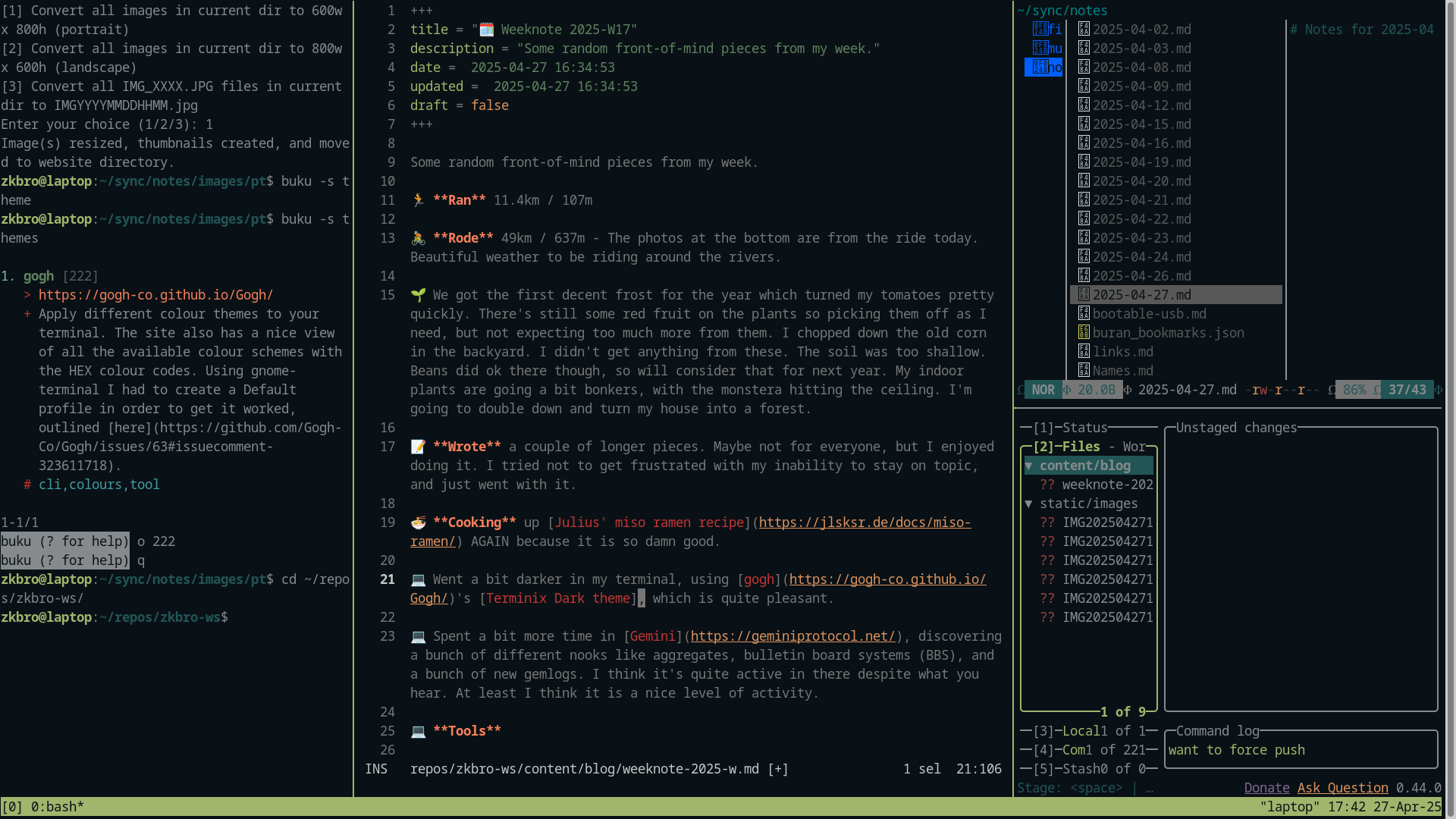Click the file icon beside bootable-usb.md

pos(1084,313)
